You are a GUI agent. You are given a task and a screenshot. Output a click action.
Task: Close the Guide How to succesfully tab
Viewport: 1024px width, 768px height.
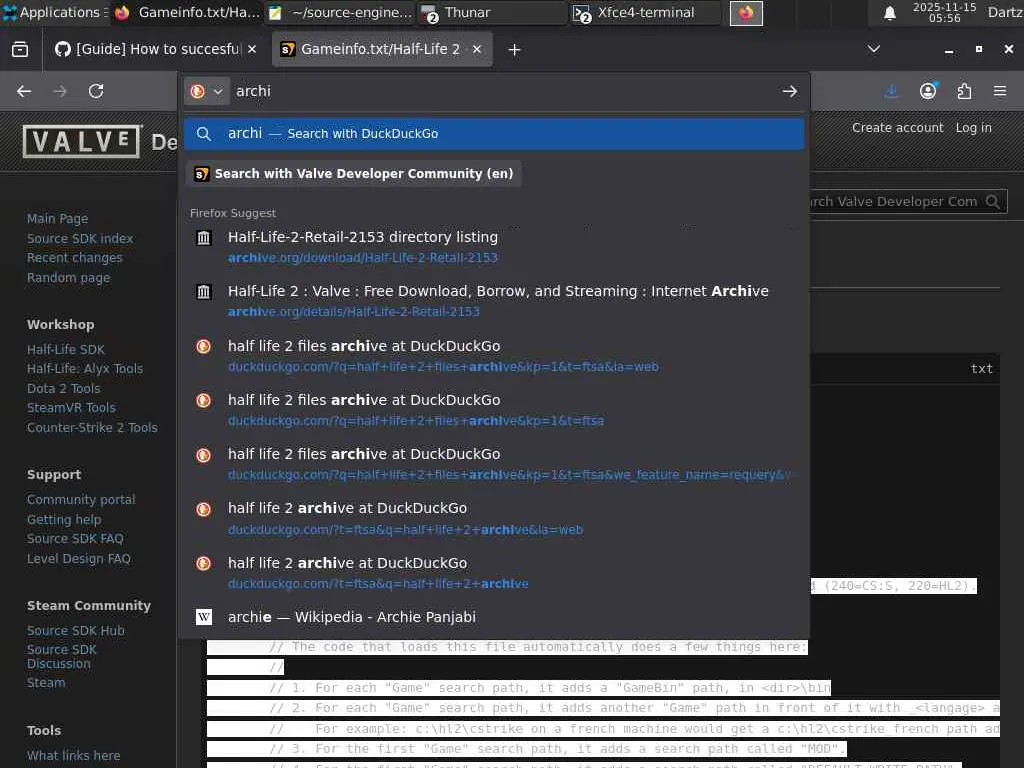pos(252,49)
